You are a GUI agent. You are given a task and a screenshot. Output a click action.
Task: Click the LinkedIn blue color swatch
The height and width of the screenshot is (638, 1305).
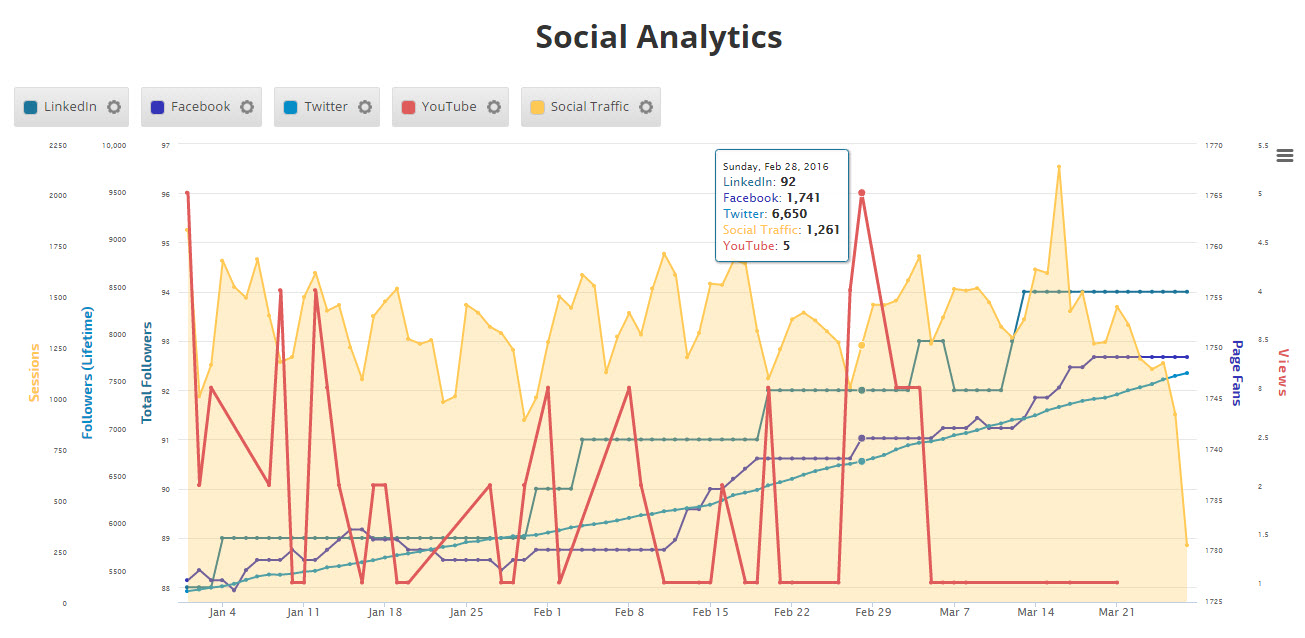coord(30,107)
